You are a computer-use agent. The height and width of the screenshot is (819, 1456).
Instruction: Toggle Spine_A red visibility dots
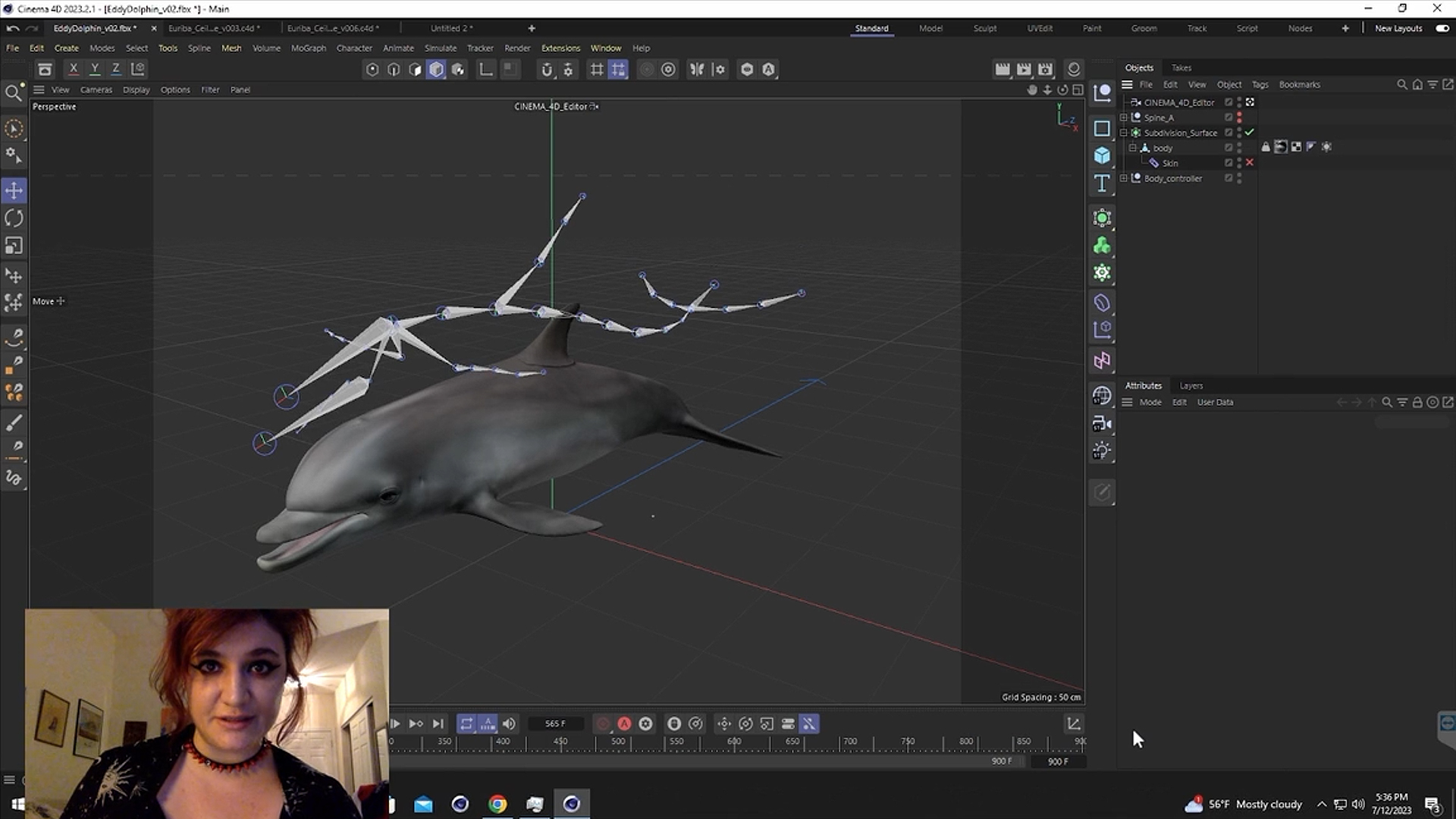point(1239,118)
